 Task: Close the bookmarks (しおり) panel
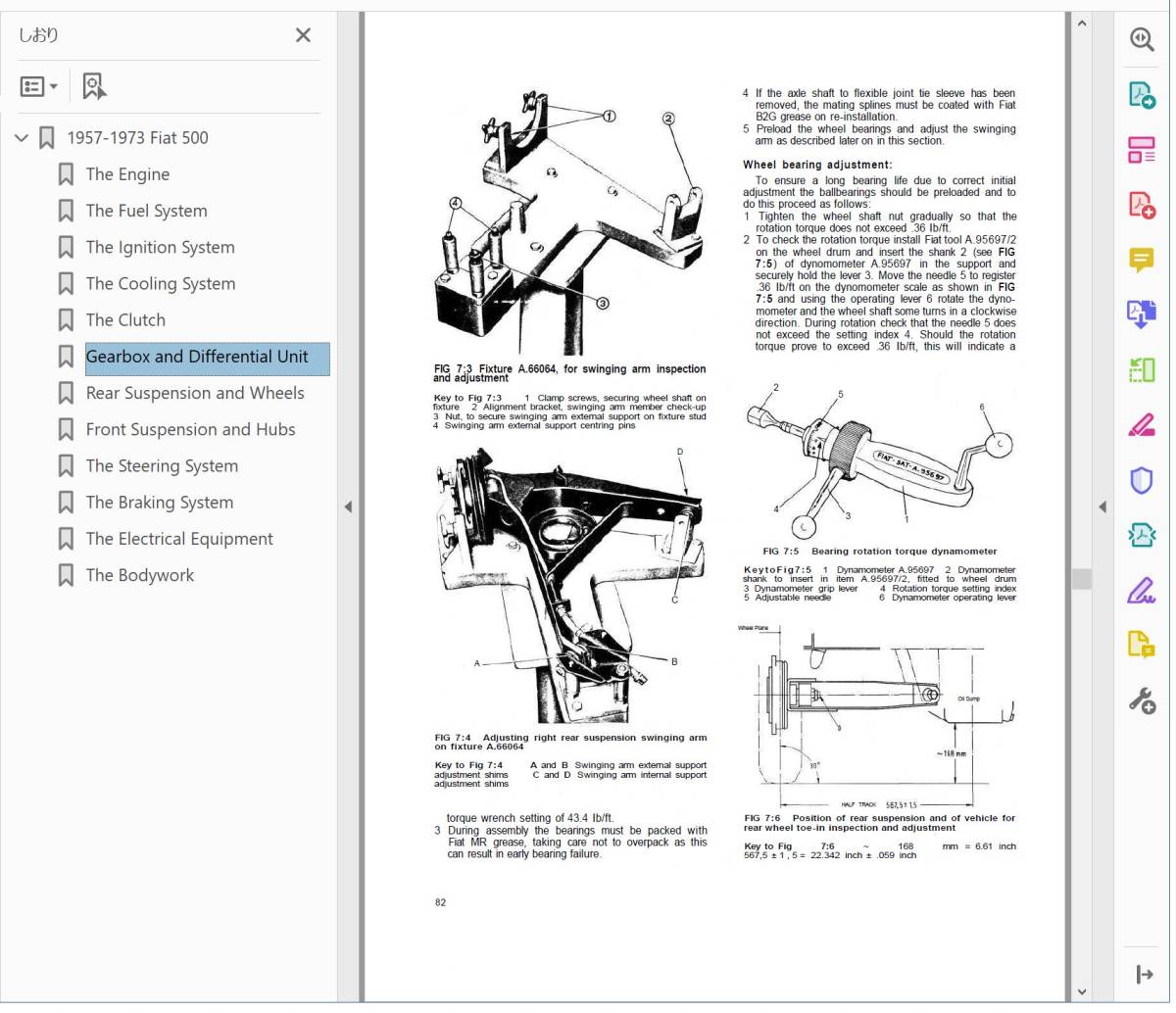click(303, 35)
